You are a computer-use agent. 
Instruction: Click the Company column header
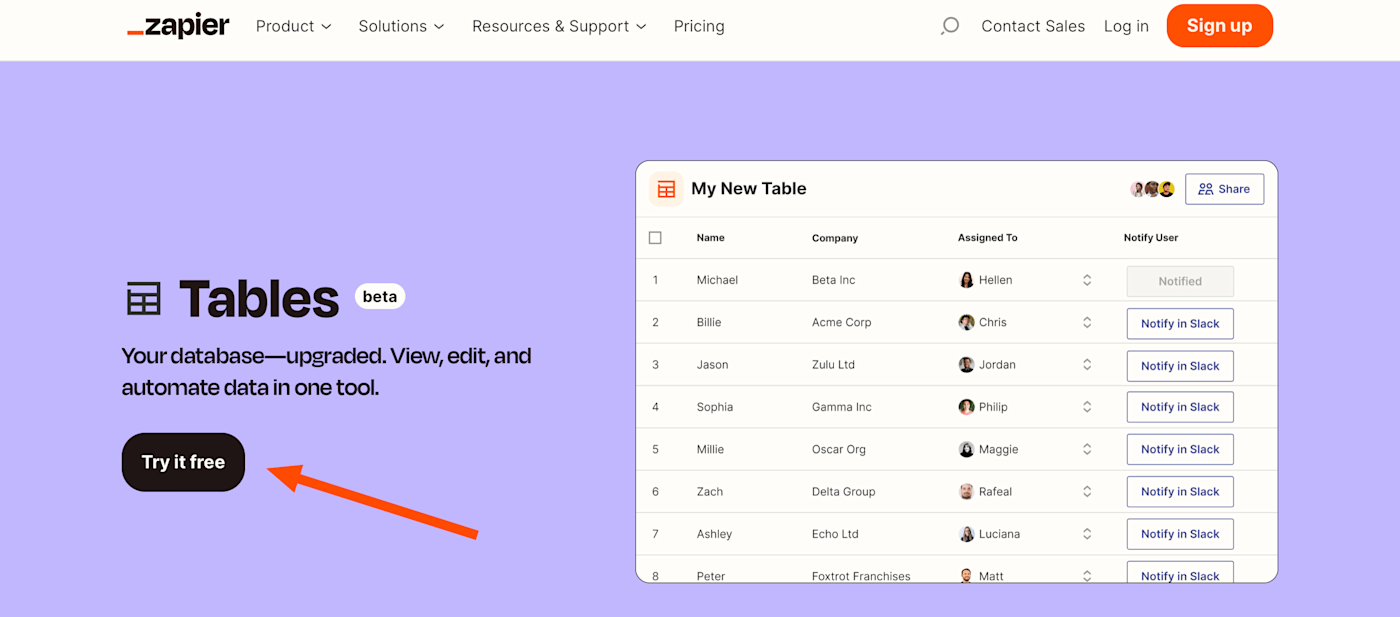coord(835,238)
